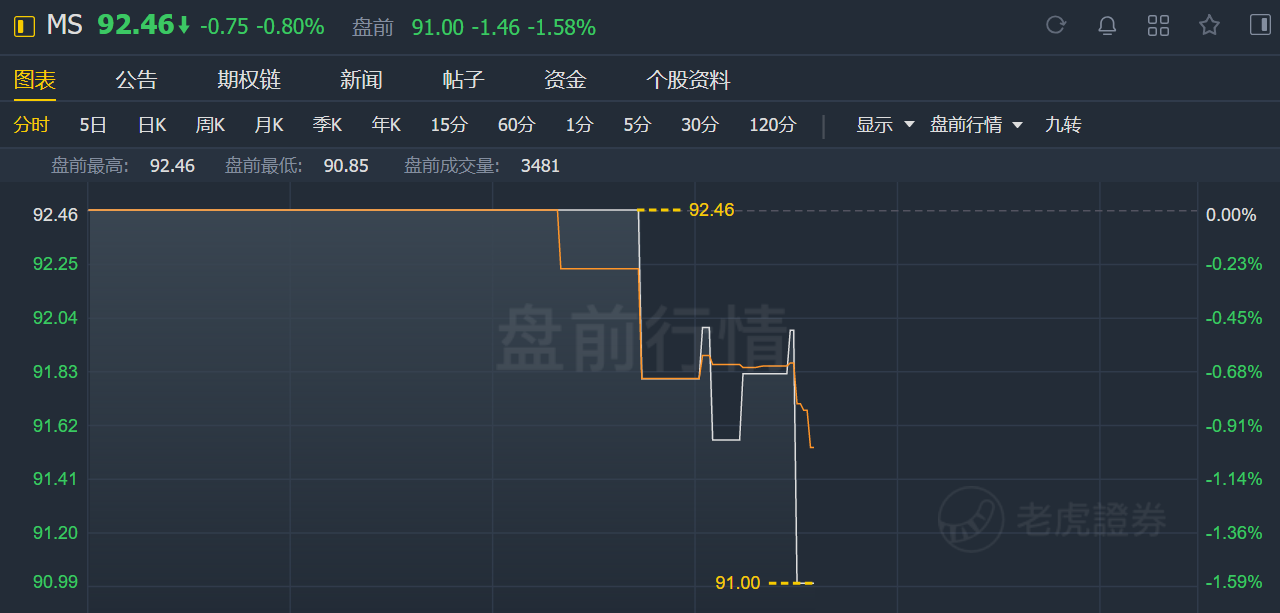Open the 期权链 tab
Viewport: 1280px width, 613px height.
249,80
